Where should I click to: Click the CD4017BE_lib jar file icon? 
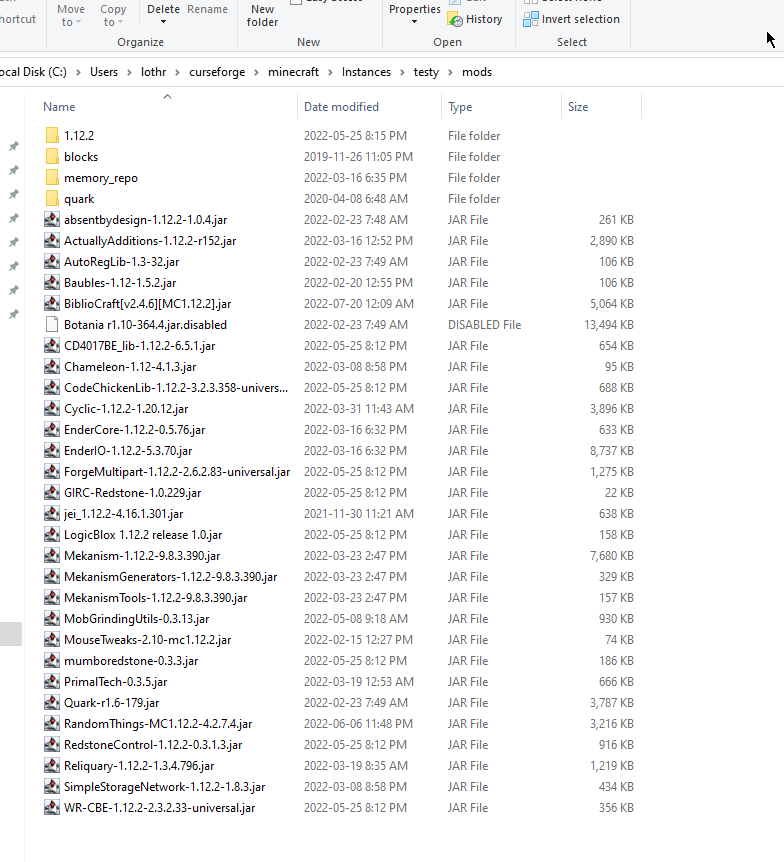(x=52, y=345)
